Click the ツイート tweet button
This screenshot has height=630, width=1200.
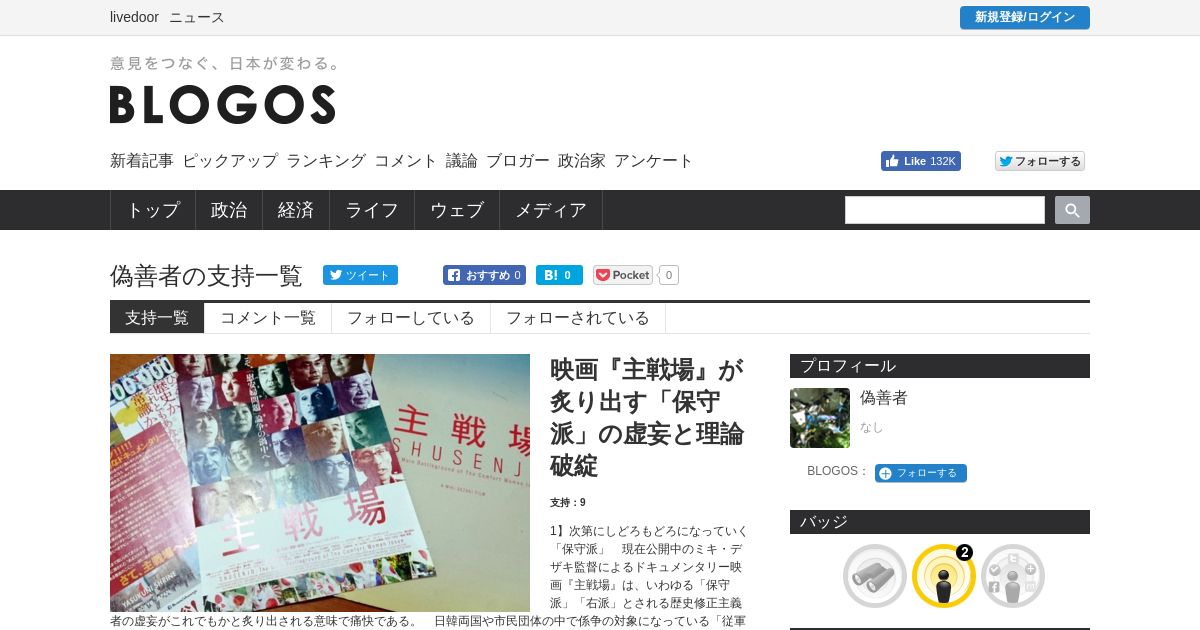[x=360, y=275]
